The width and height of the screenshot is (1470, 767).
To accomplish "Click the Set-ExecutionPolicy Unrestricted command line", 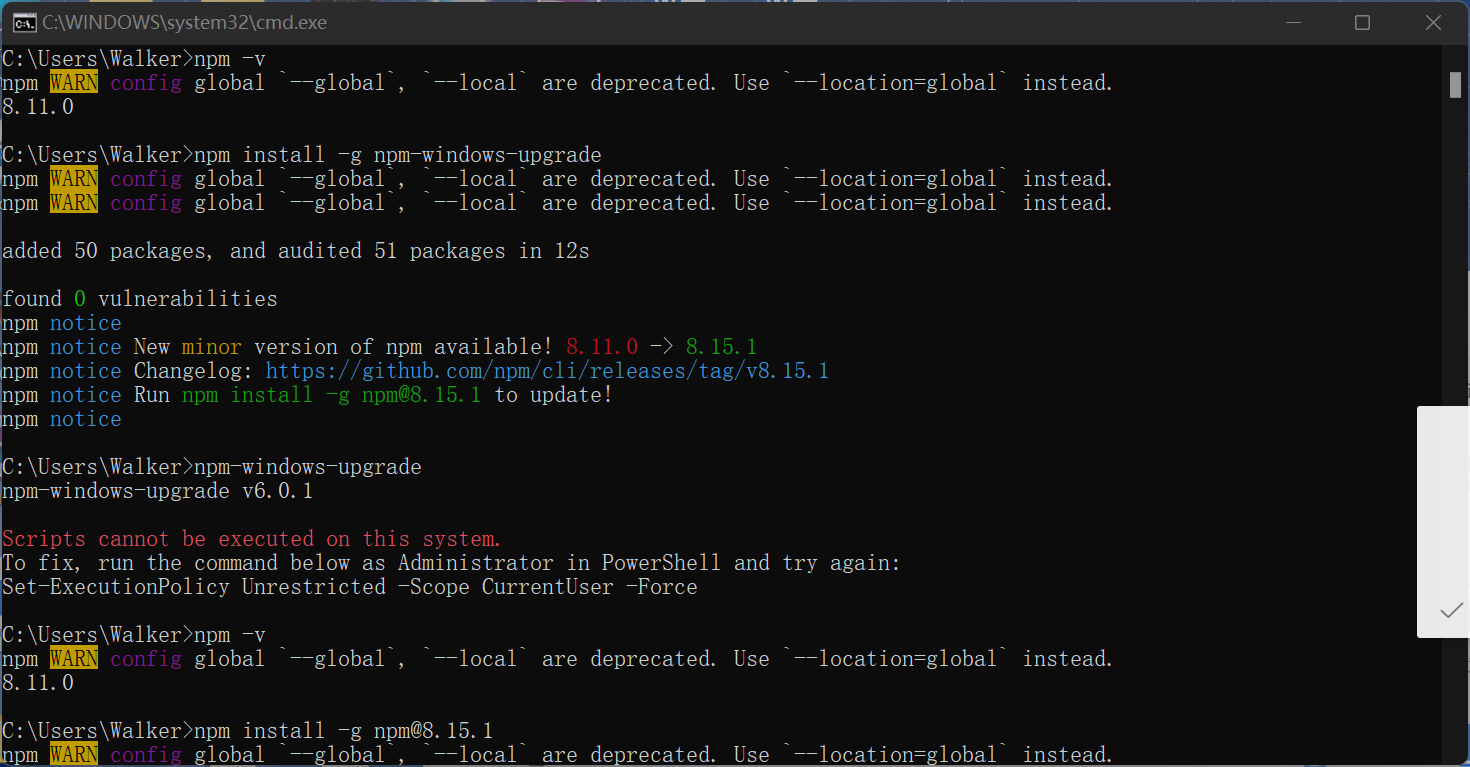I will (349, 587).
